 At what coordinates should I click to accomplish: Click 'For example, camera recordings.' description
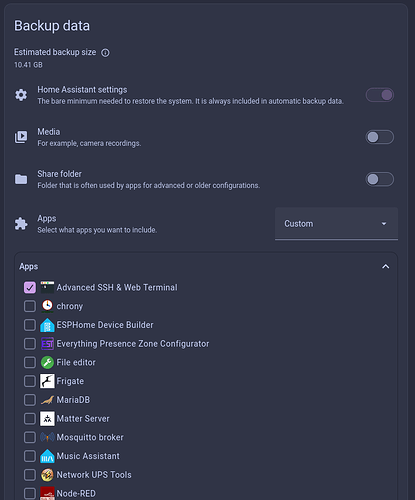click(89, 143)
